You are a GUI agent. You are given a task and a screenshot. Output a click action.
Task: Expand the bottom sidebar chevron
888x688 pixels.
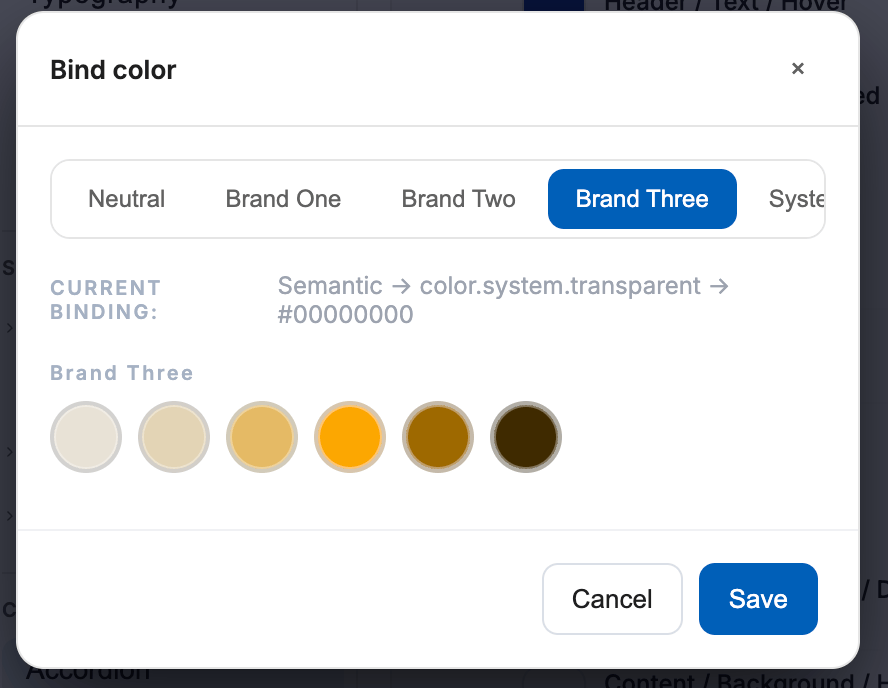tap(7, 516)
